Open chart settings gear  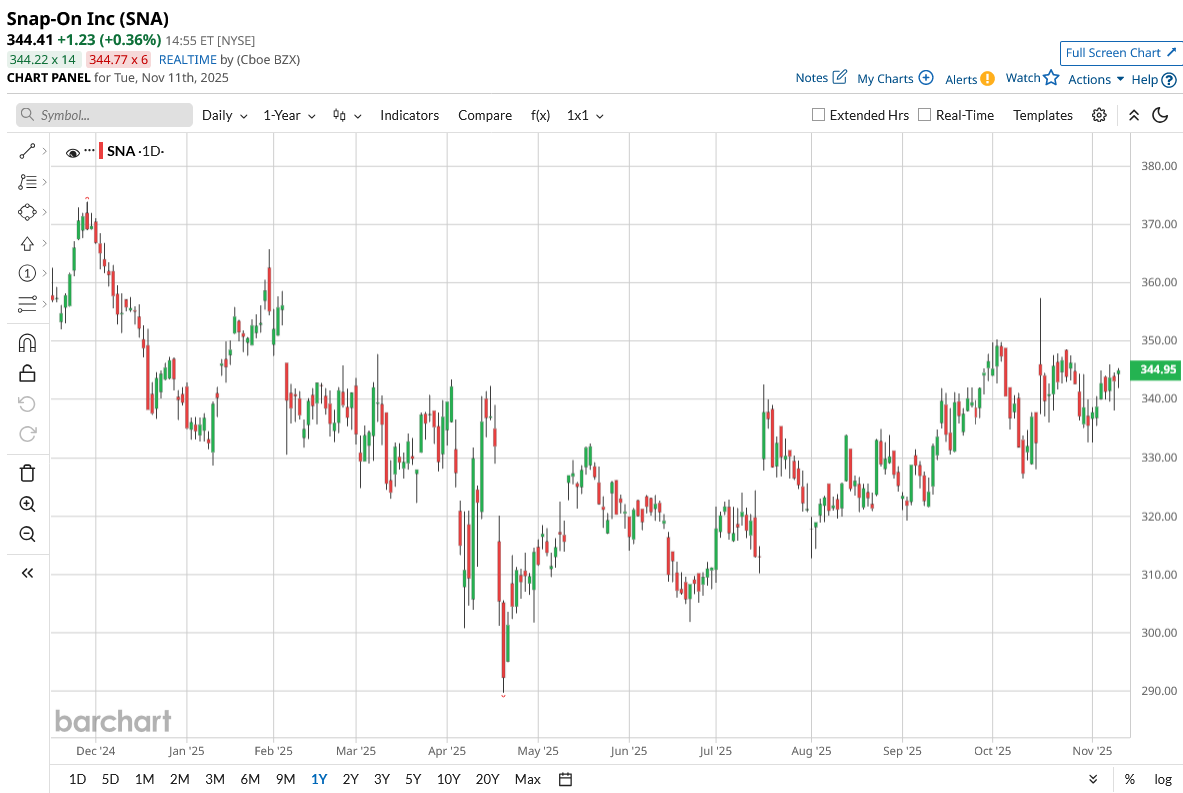(x=1099, y=115)
